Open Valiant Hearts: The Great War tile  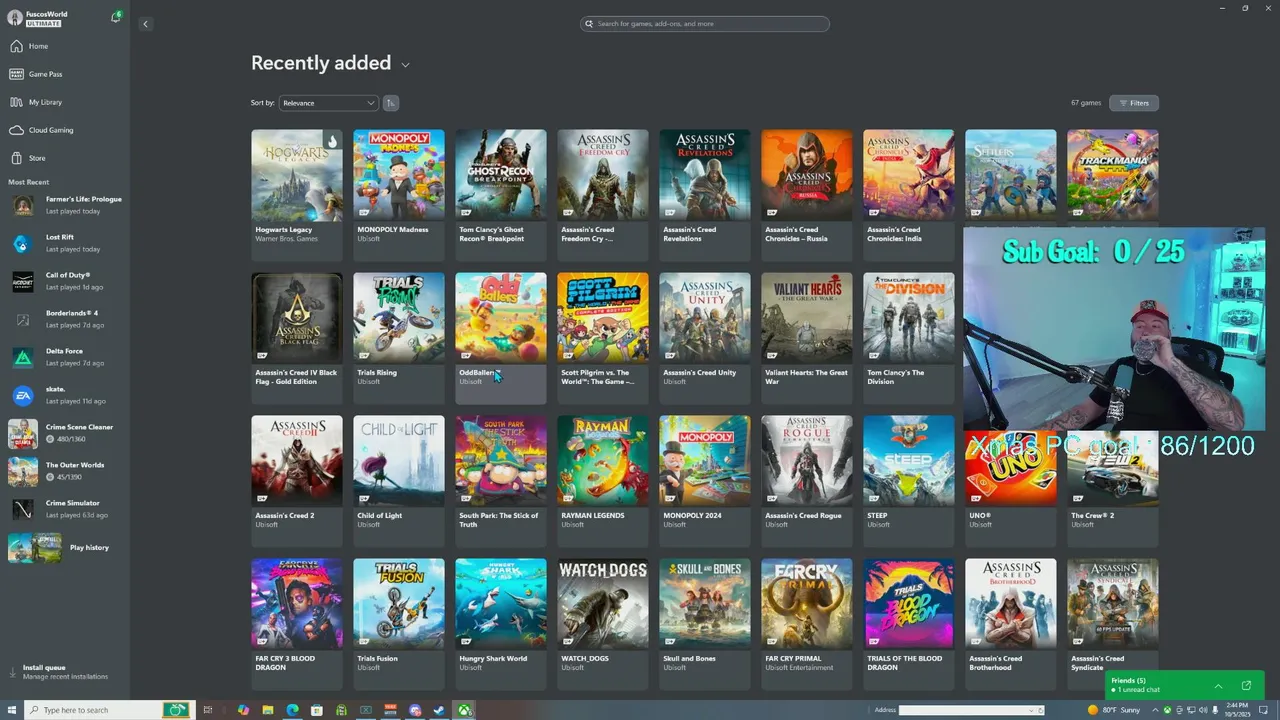tap(807, 338)
